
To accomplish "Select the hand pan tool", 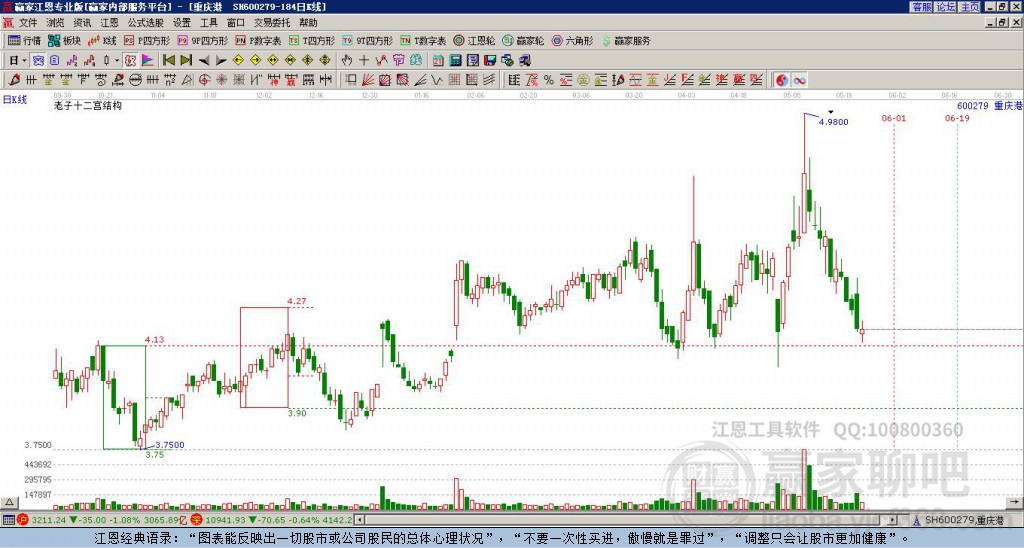I will (347, 60).
